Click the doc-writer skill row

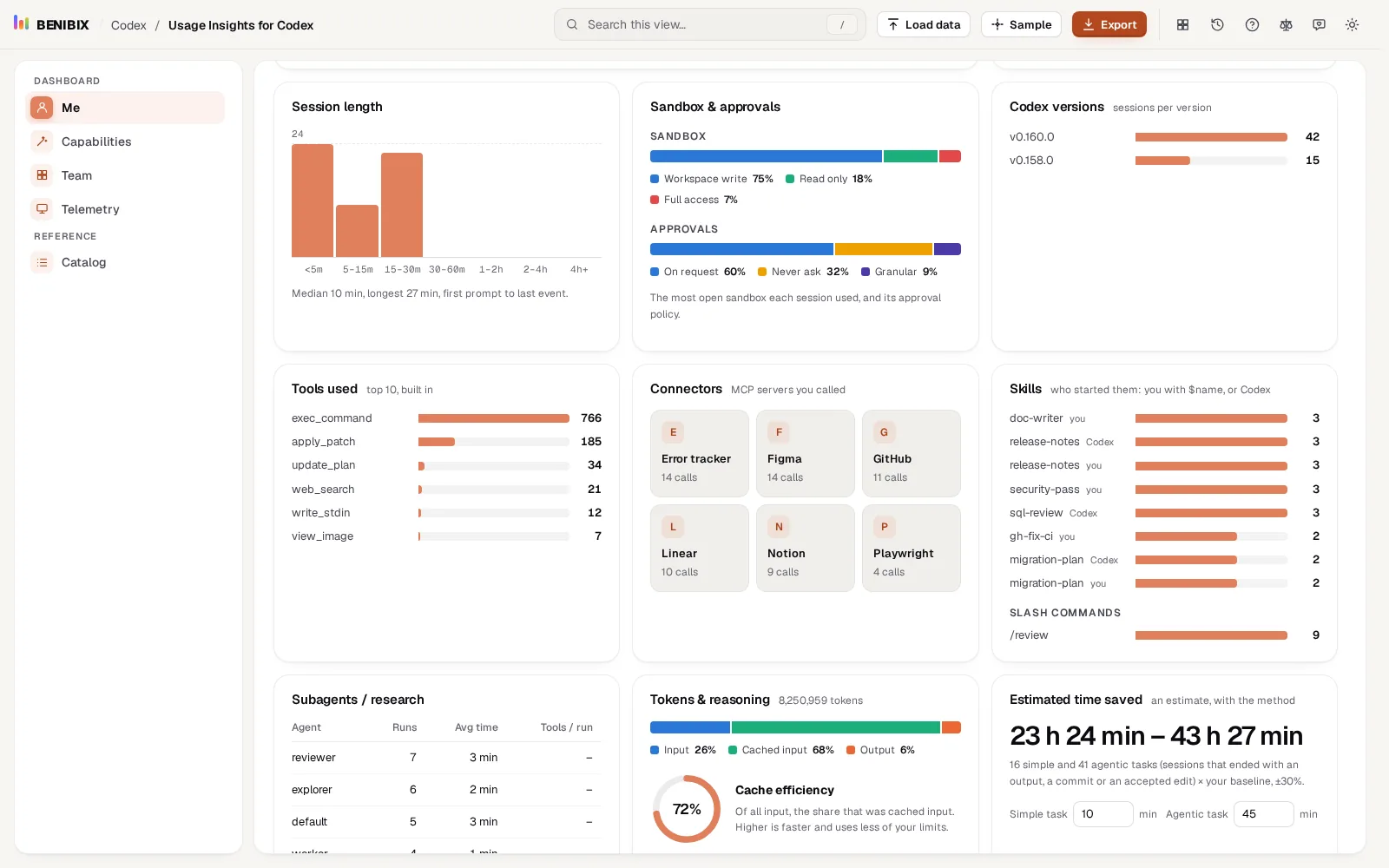click(x=1164, y=418)
